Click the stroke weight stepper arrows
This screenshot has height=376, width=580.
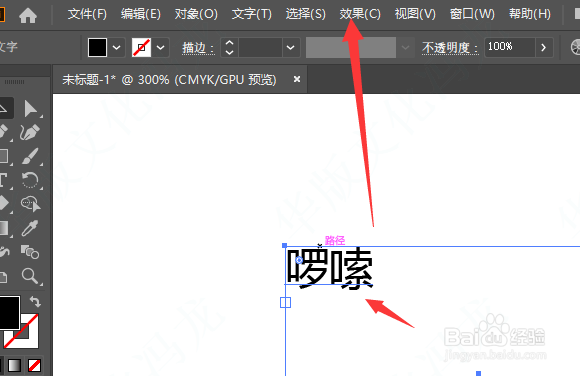coord(229,47)
